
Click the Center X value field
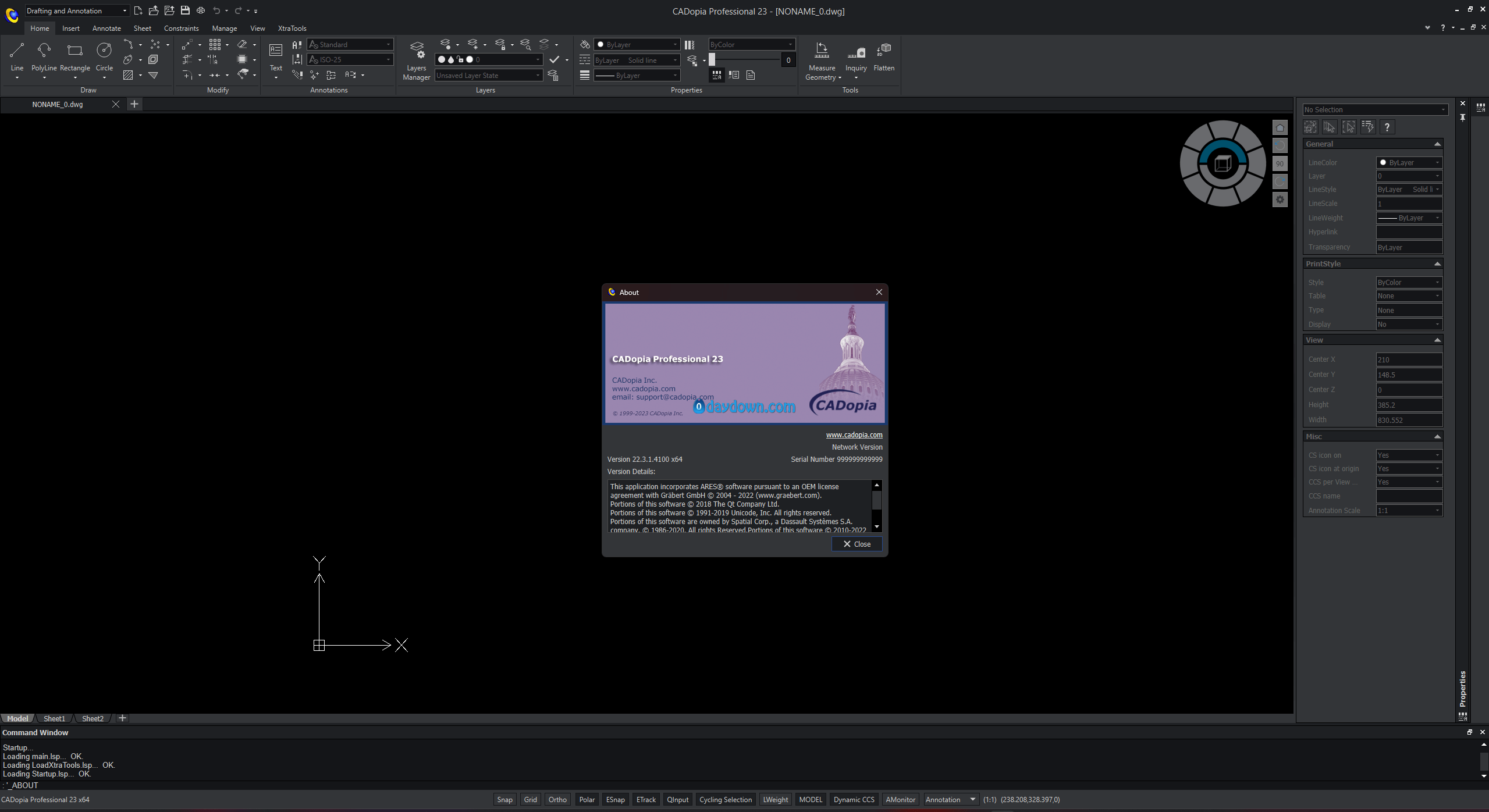click(x=1409, y=359)
